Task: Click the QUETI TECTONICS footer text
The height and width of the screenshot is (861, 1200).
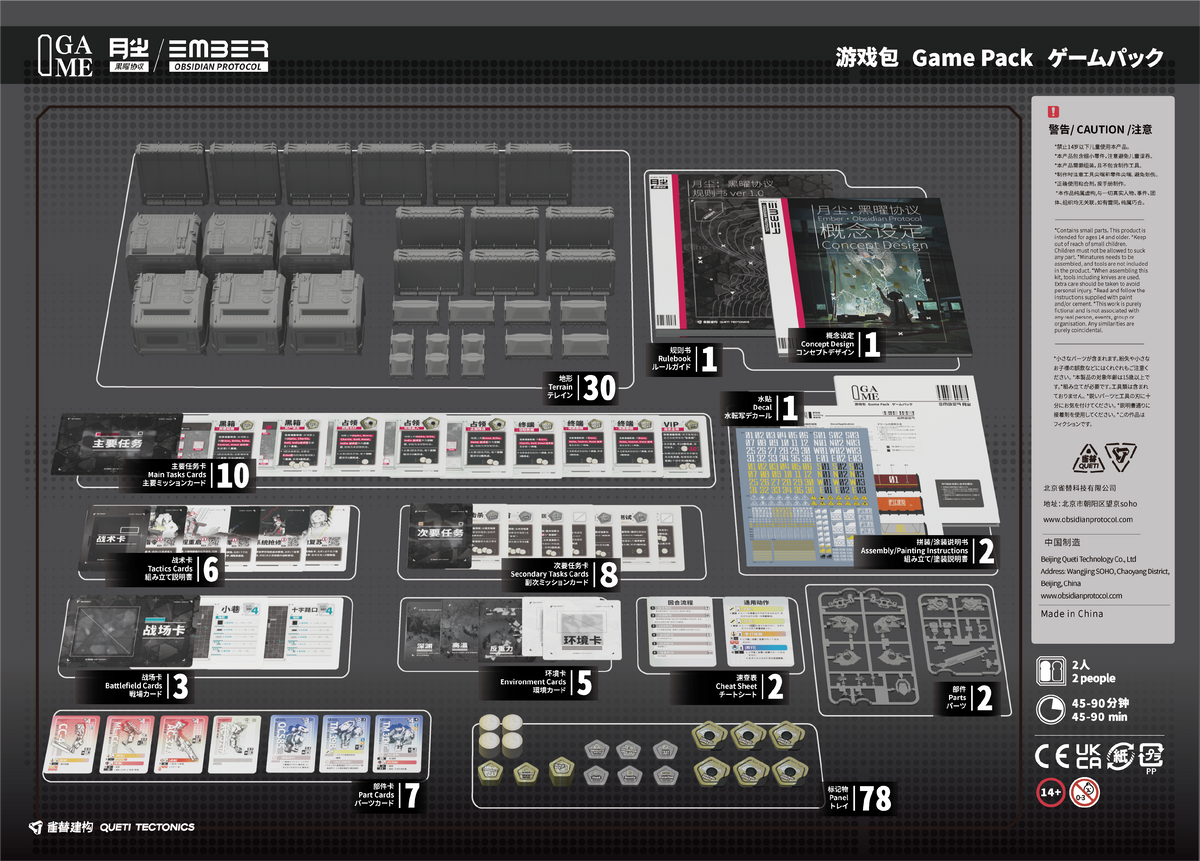Action: (x=147, y=827)
